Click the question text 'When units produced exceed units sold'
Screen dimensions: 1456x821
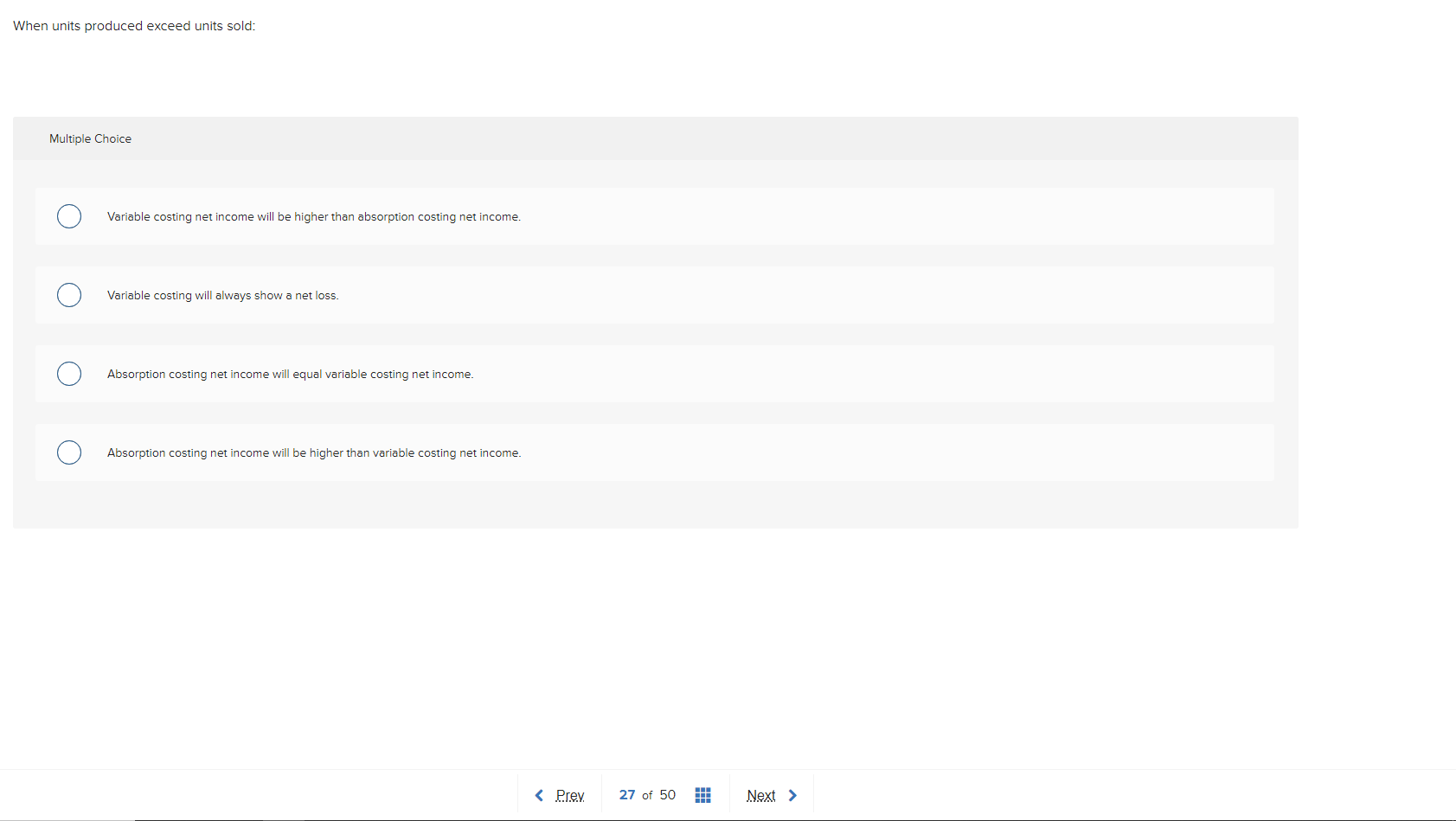point(134,26)
